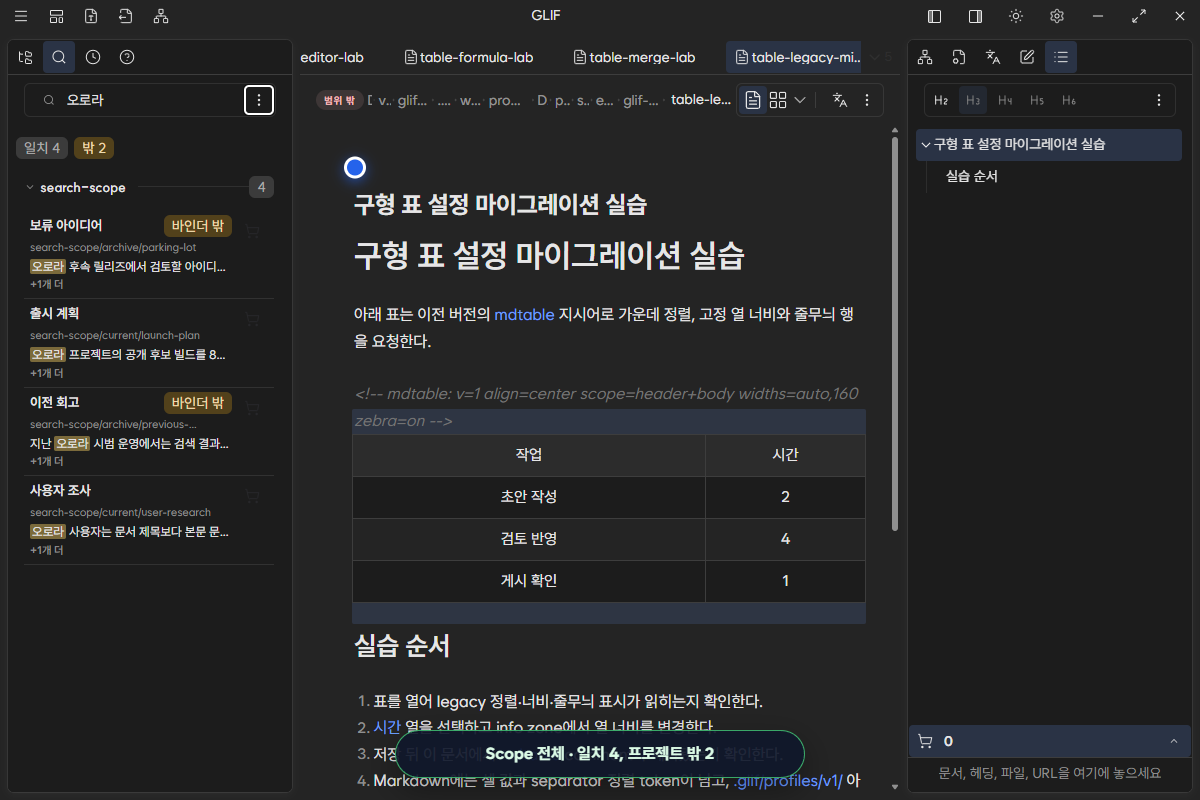Click the 실습 순서 heading in the document
1200x800 pixels.
(402, 646)
